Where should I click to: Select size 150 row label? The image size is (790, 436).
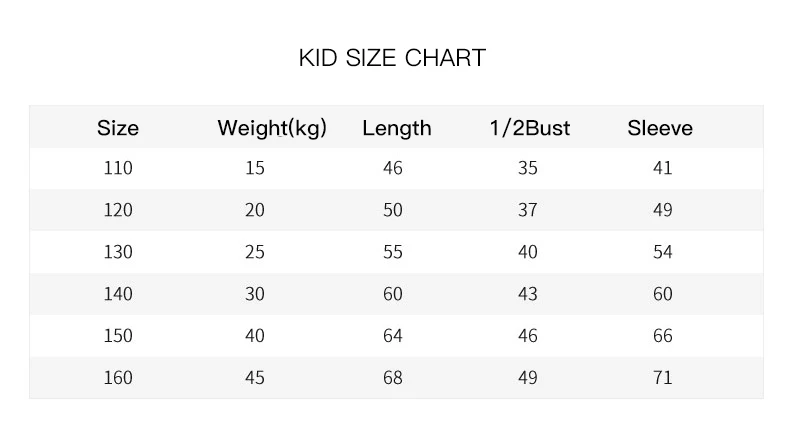pos(118,336)
